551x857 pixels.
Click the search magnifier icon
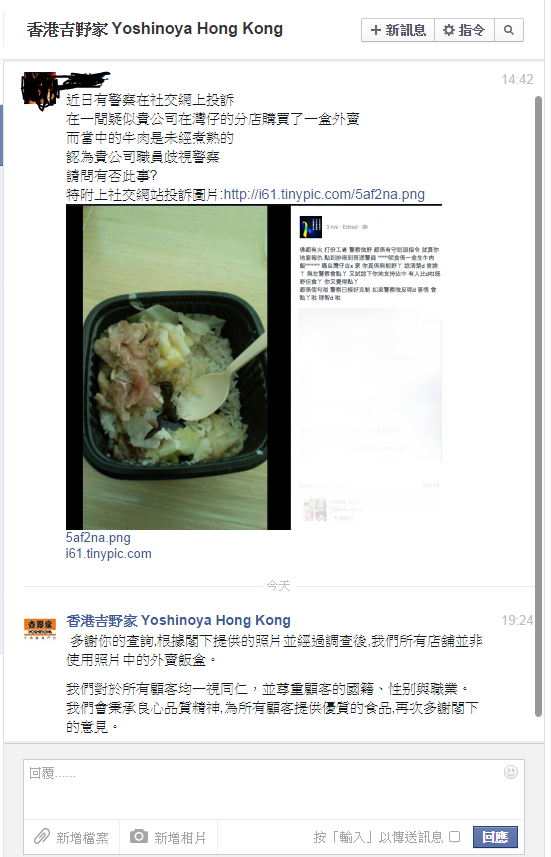pyautogui.click(x=508, y=30)
